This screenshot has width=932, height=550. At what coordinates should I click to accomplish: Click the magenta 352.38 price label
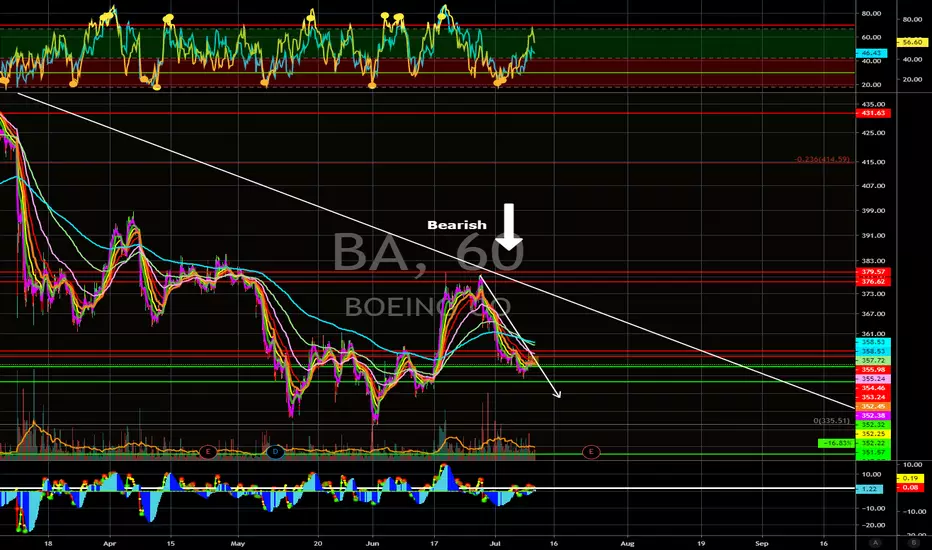[x=873, y=416]
